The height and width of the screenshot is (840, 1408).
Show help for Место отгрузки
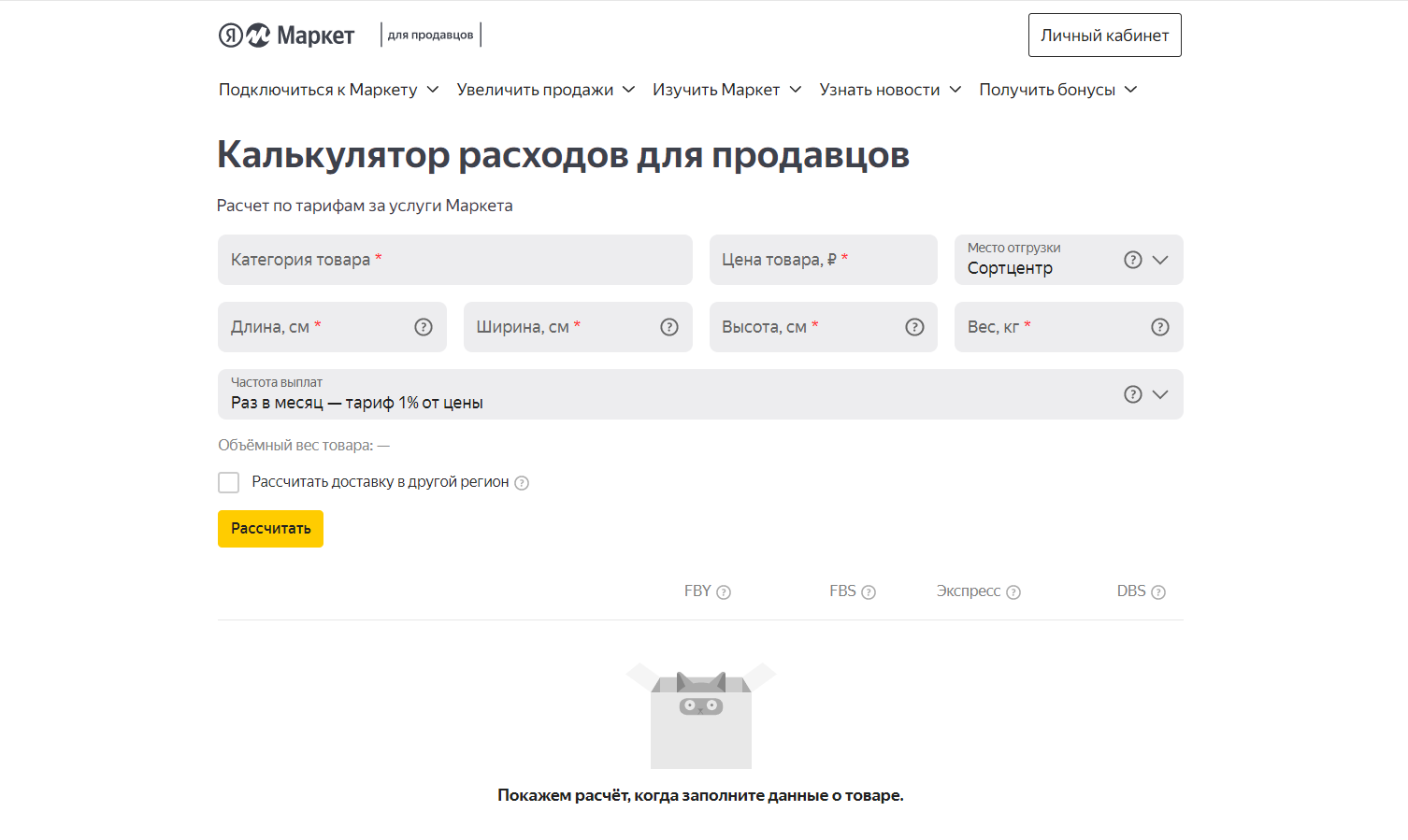coord(1132,260)
